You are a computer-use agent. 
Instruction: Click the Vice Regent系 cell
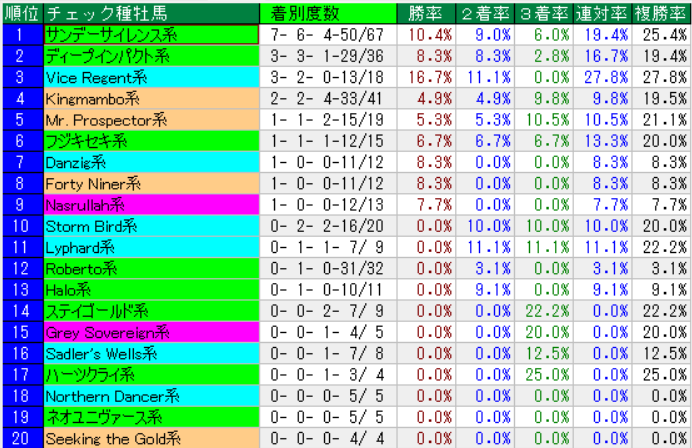151,77
